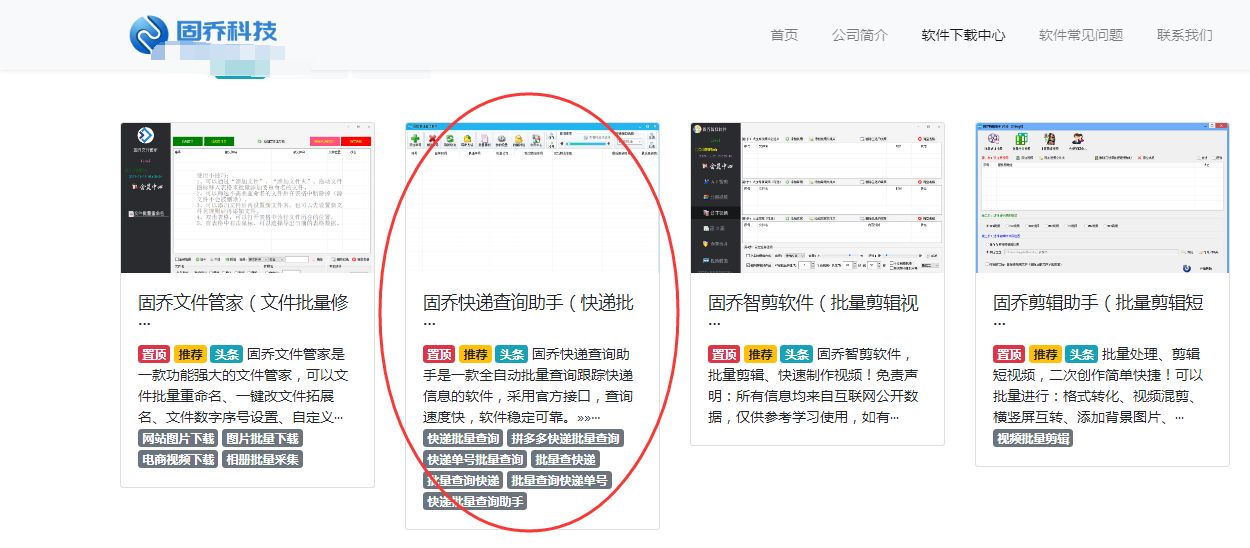Open the 固乔文件管家 title link
Viewport: 1250px width, 548px height.
click(243, 311)
